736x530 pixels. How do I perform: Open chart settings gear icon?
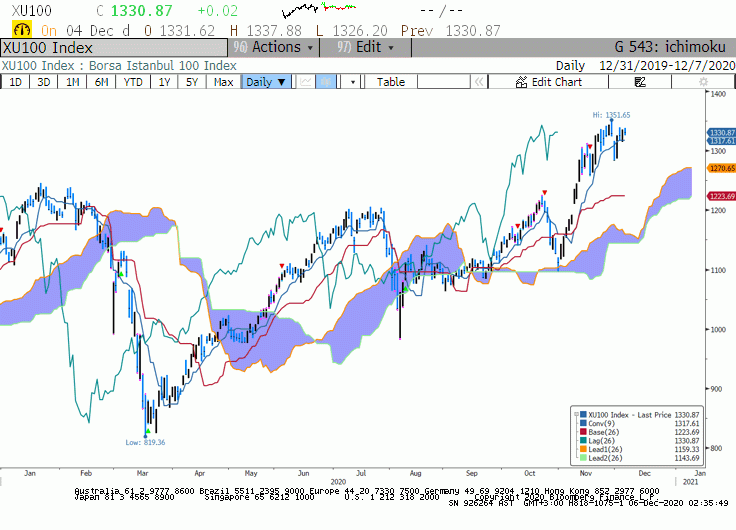(x=703, y=82)
